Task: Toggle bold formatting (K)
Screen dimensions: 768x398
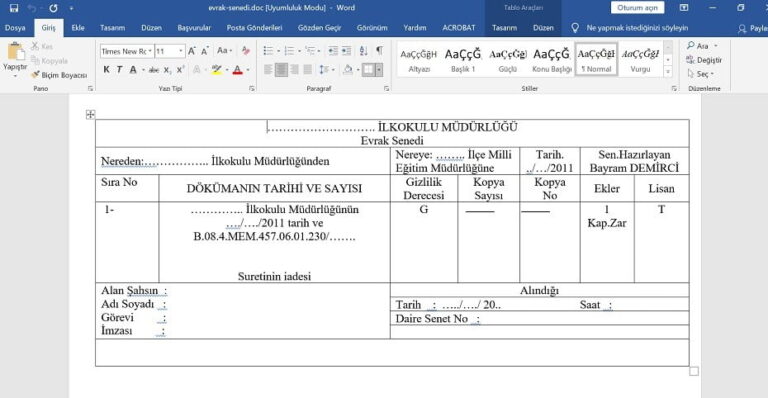Action: (106, 70)
